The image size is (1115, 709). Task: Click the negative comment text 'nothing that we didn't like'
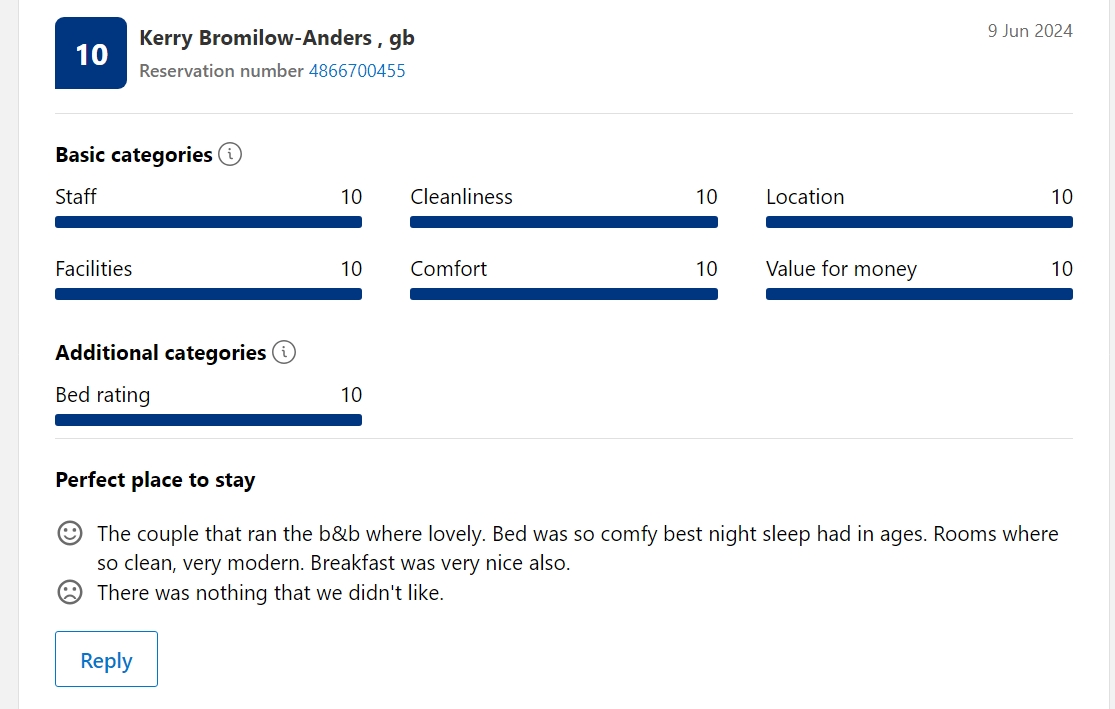(270, 592)
